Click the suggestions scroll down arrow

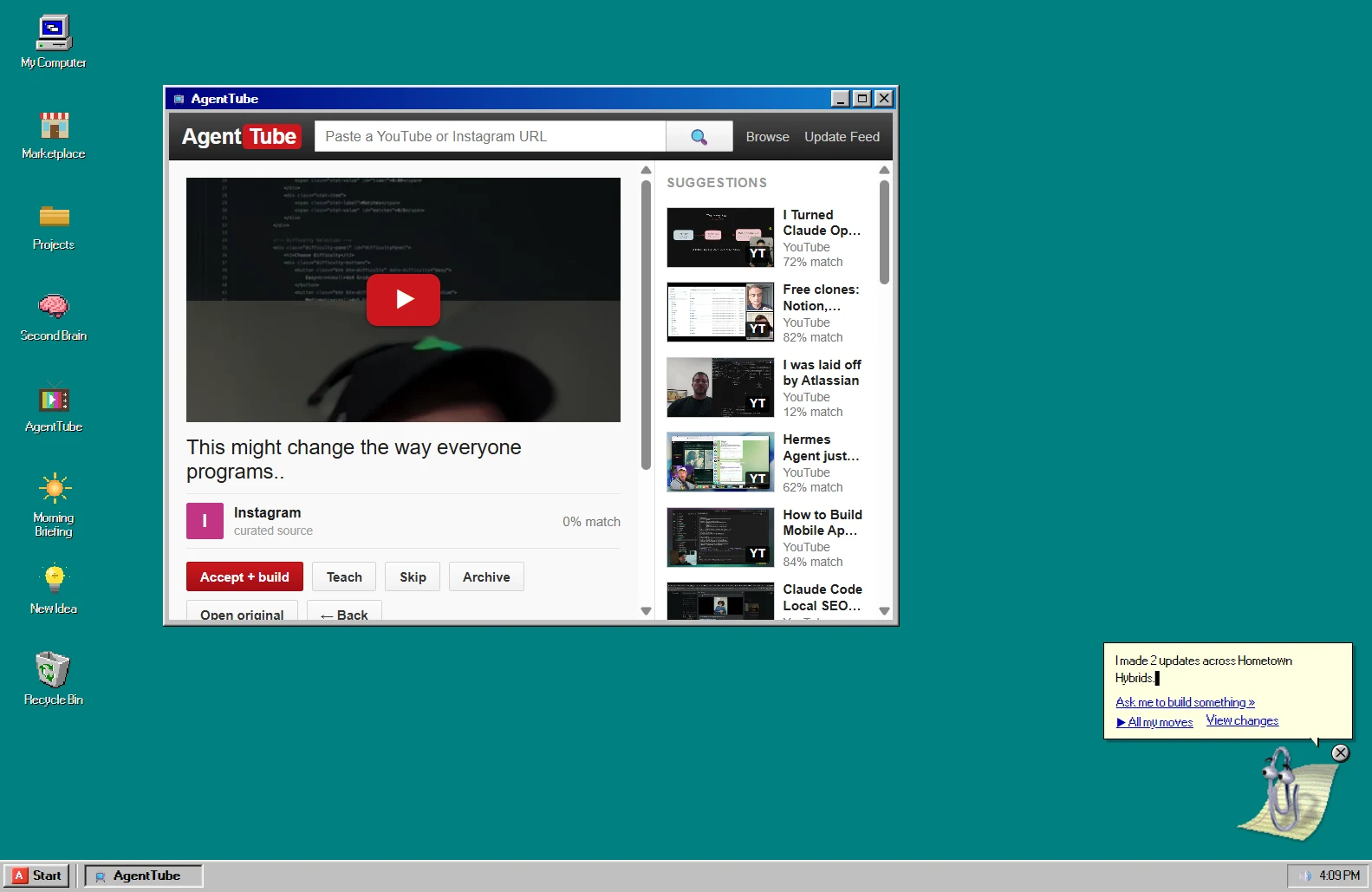[x=884, y=611]
